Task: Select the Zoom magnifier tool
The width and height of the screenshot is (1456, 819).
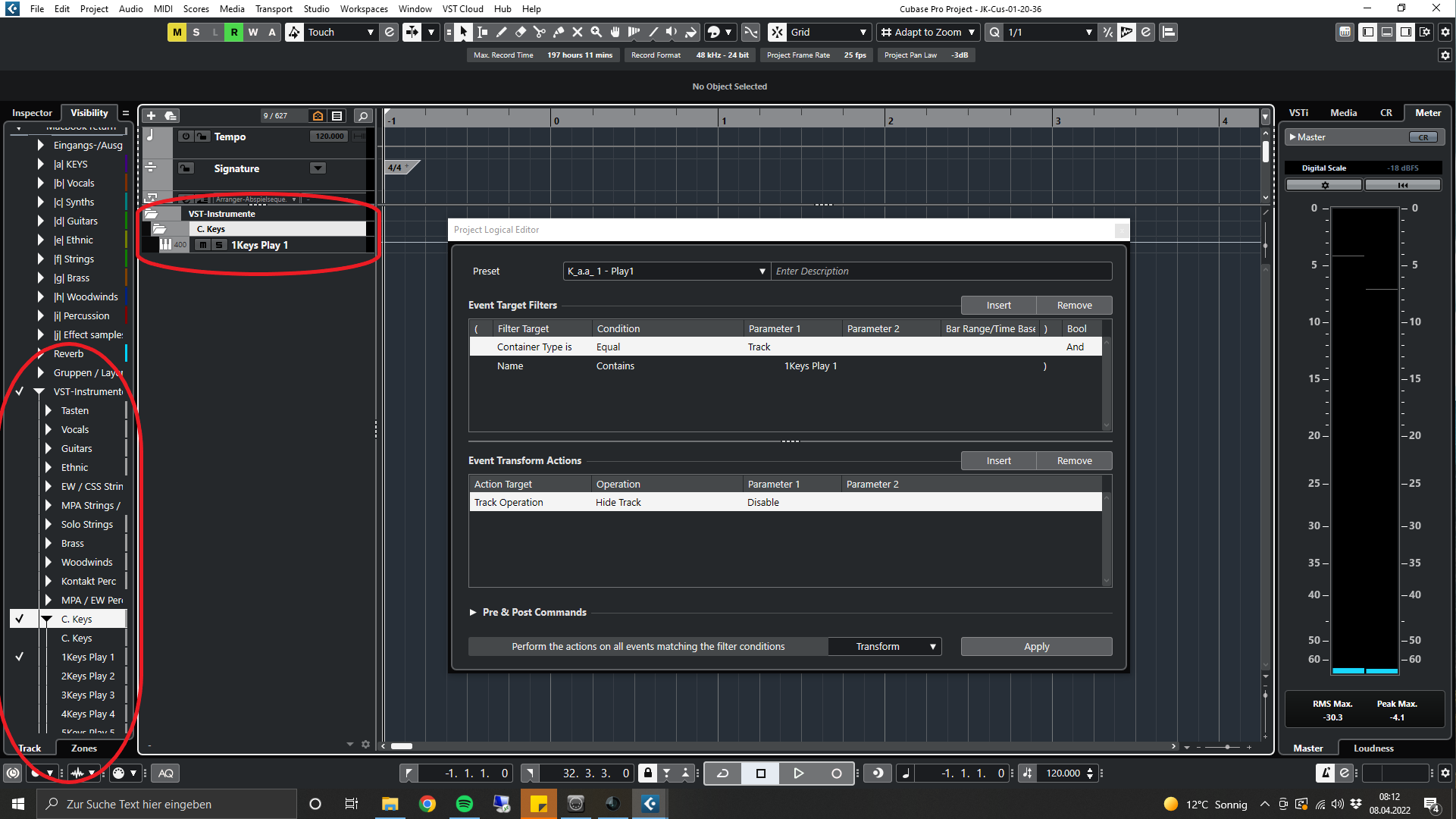Action: pos(596,32)
